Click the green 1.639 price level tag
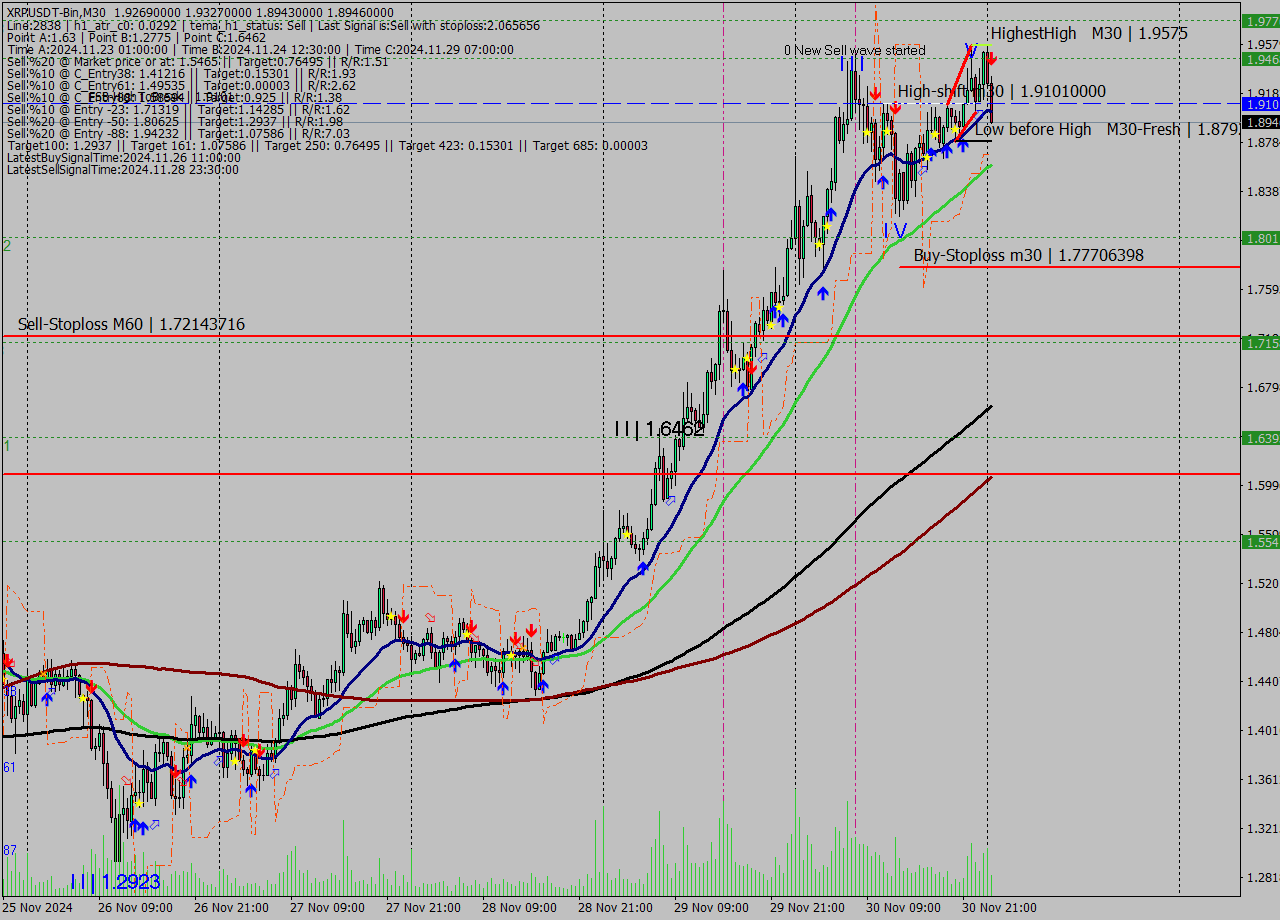 coord(1260,438)
